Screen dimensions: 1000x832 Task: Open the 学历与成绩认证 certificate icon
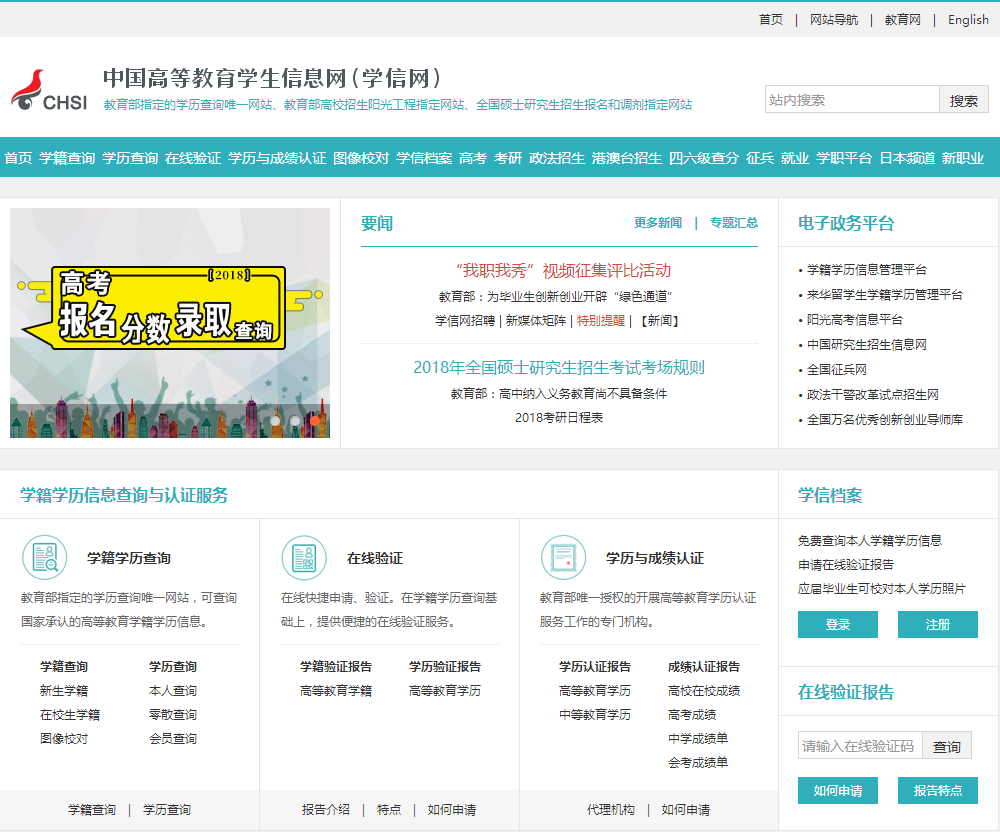[563, 557]
